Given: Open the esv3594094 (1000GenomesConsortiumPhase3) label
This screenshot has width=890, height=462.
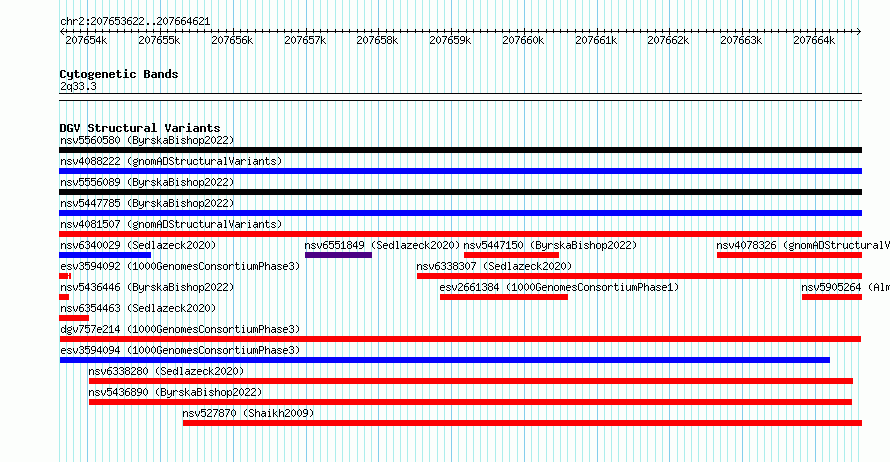Looking at the screenshot, I should 180,350.
